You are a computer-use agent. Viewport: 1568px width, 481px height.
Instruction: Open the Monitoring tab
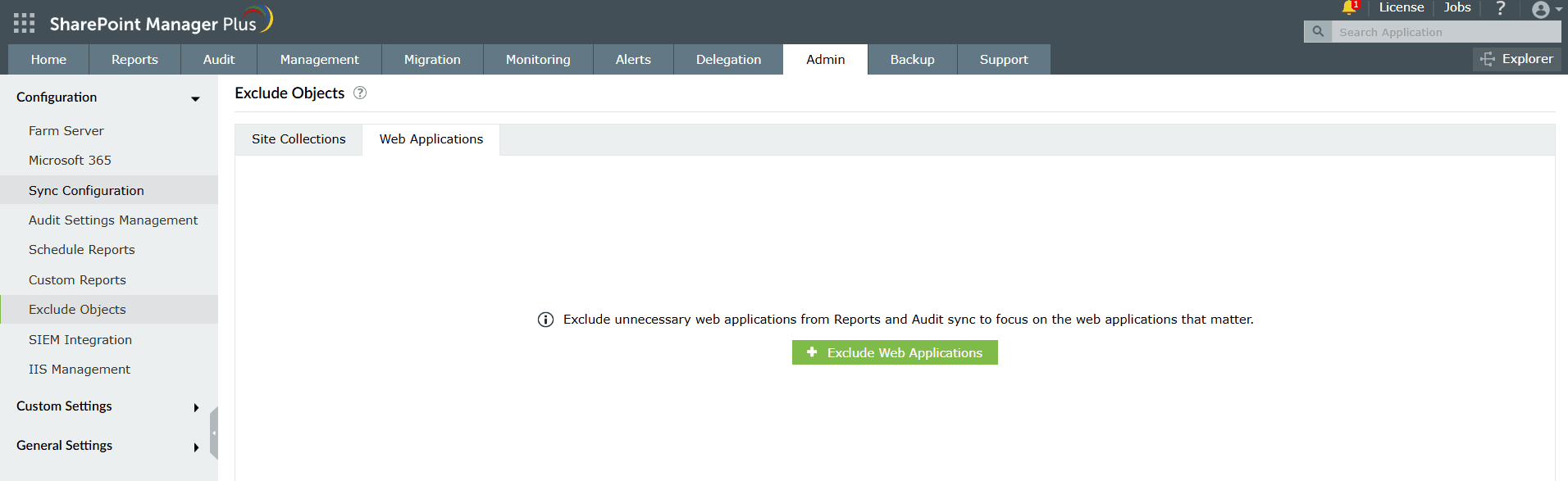click(x=538, y=60)
